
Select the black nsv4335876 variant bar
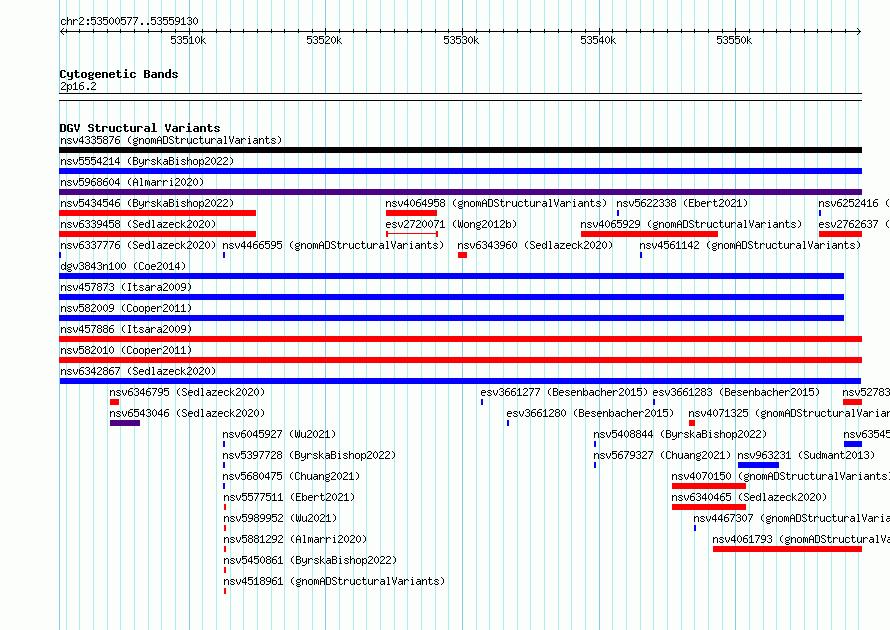(x=460, y=150)
